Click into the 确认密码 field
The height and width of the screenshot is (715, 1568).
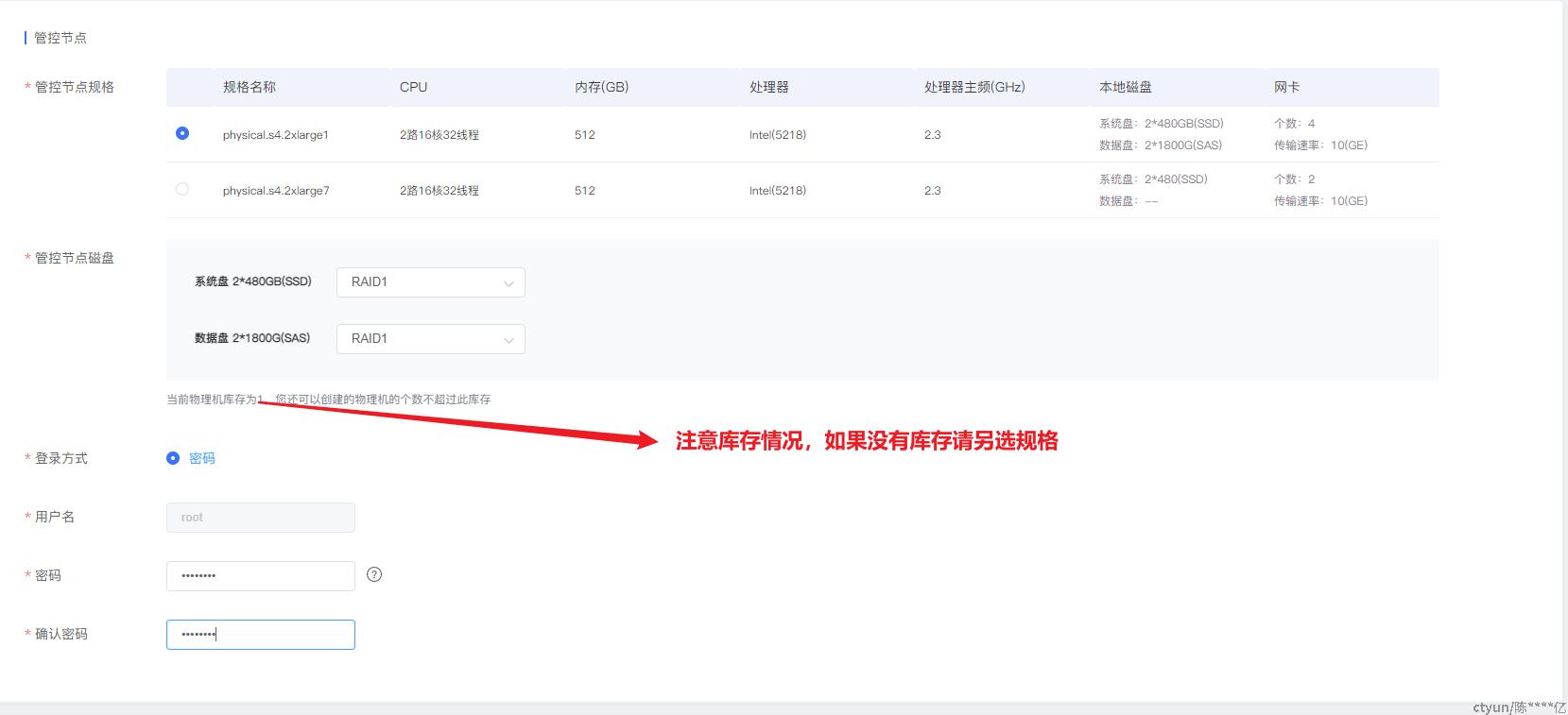click(260, 635)
